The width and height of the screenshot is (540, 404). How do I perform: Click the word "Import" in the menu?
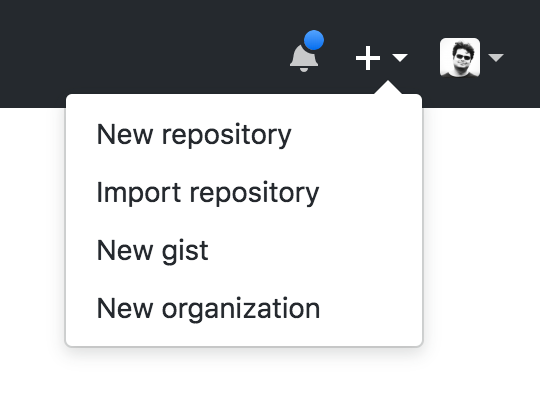tap(138, 194)
